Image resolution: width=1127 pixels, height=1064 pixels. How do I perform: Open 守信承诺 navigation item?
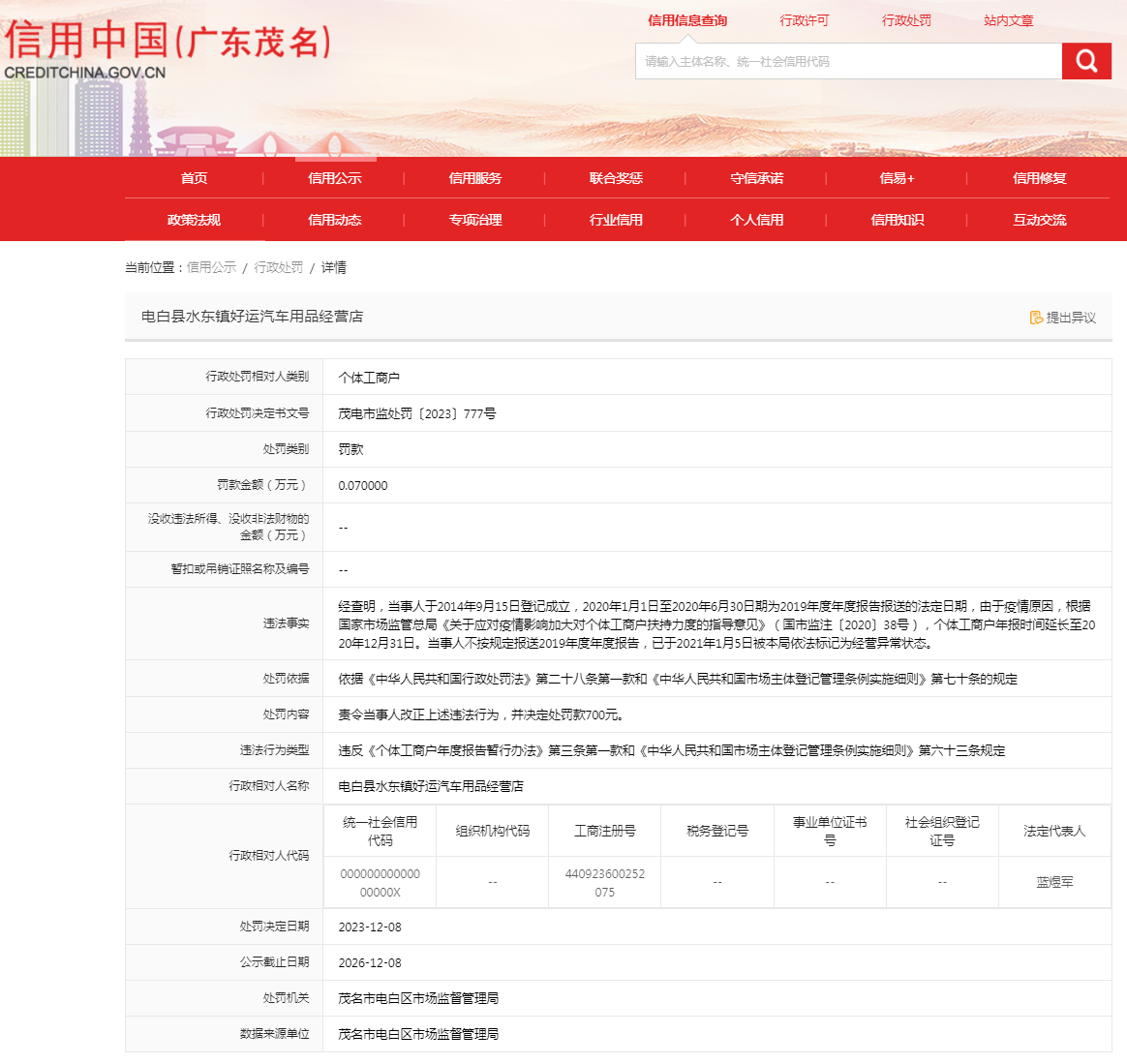tap(757, 178)
